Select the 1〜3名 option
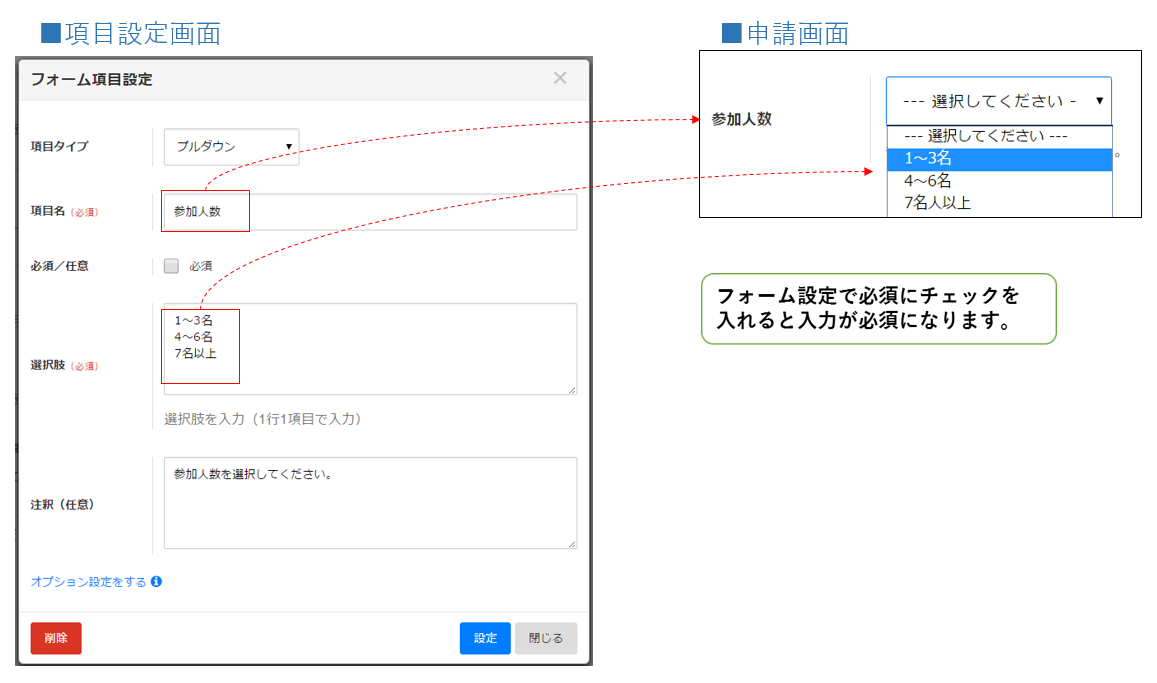The height and width of the screenshot is (683, 1157). click(998, 159)
